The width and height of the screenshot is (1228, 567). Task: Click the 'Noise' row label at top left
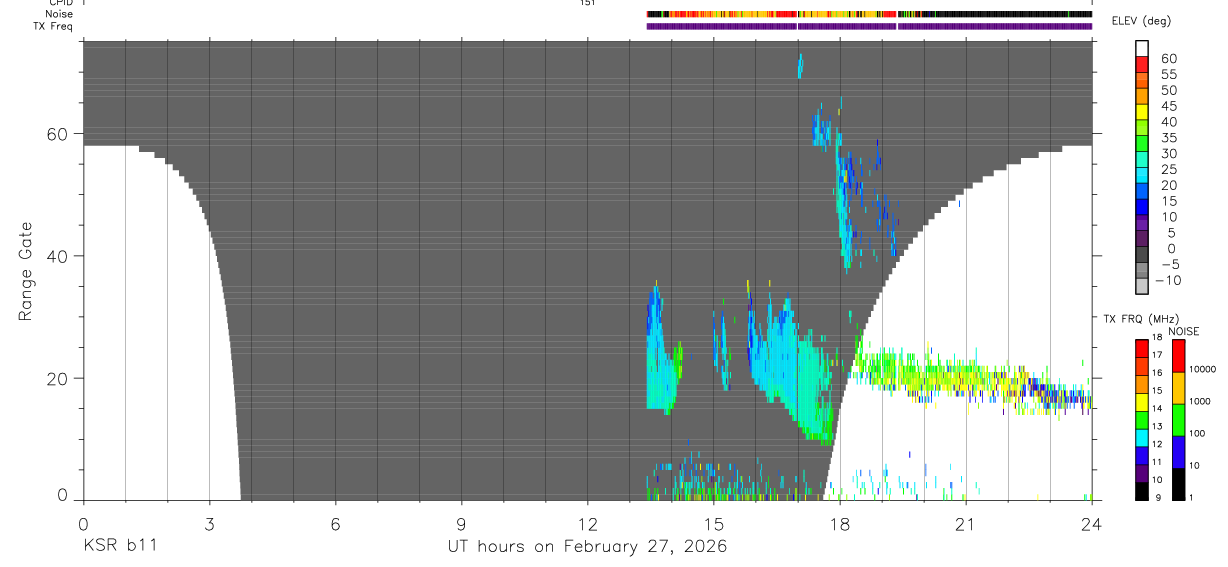(60, 14)
